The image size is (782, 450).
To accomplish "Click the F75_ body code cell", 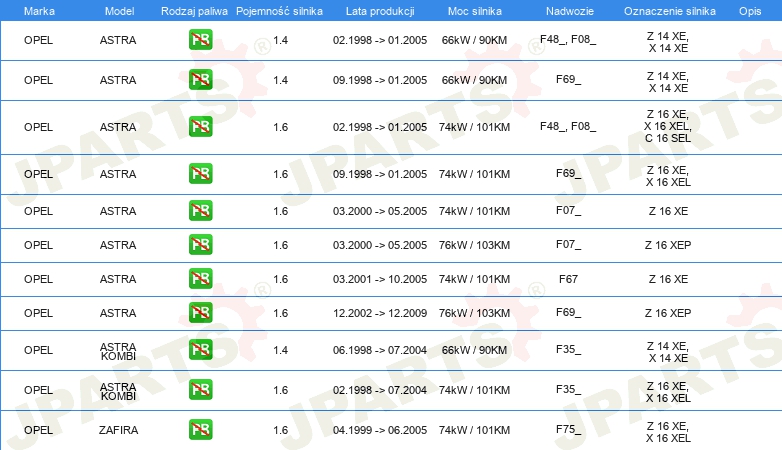I will [569, 430].
